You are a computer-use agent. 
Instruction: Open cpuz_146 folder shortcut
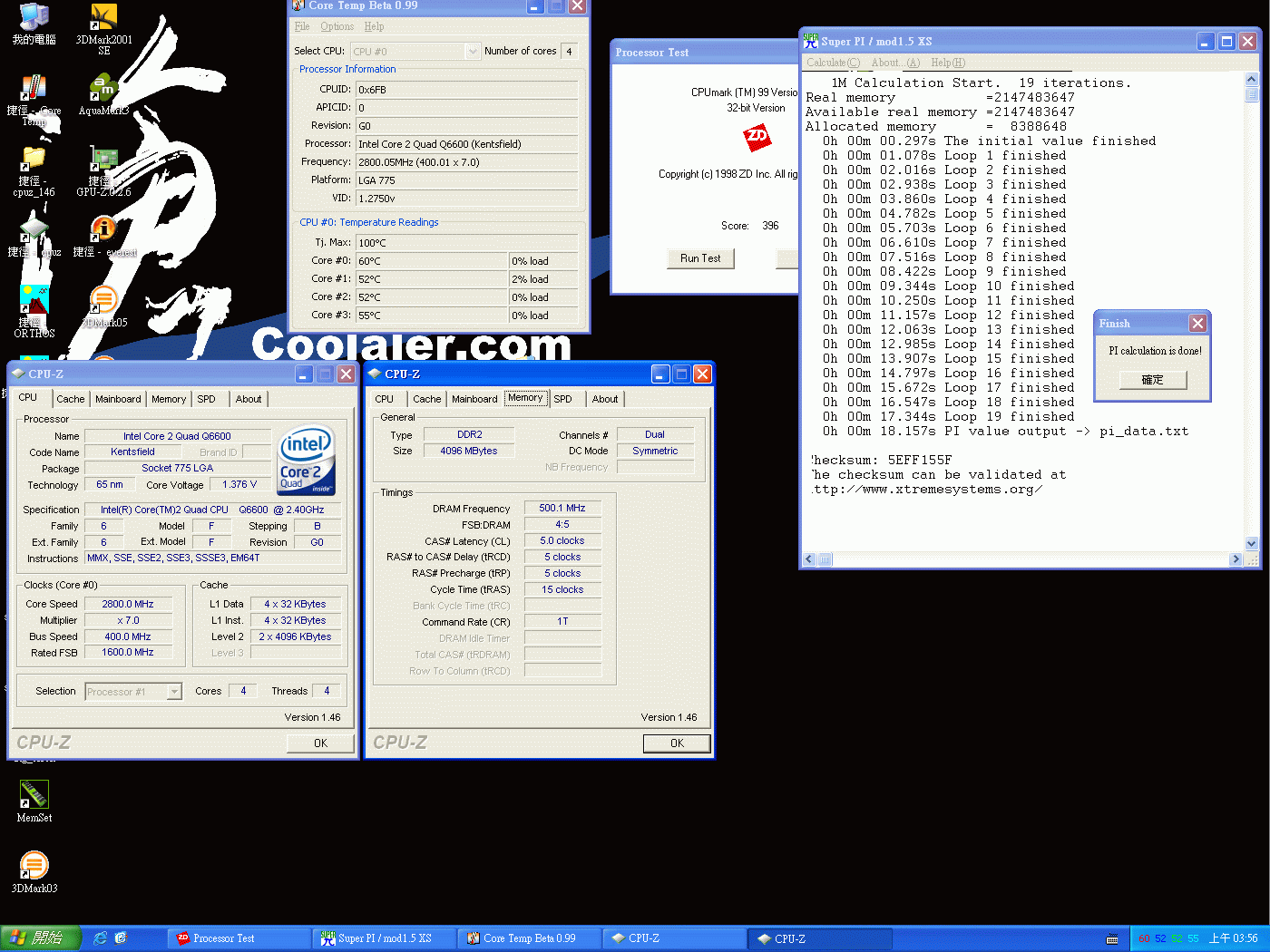pyautogui.click(x=34, y=172)
